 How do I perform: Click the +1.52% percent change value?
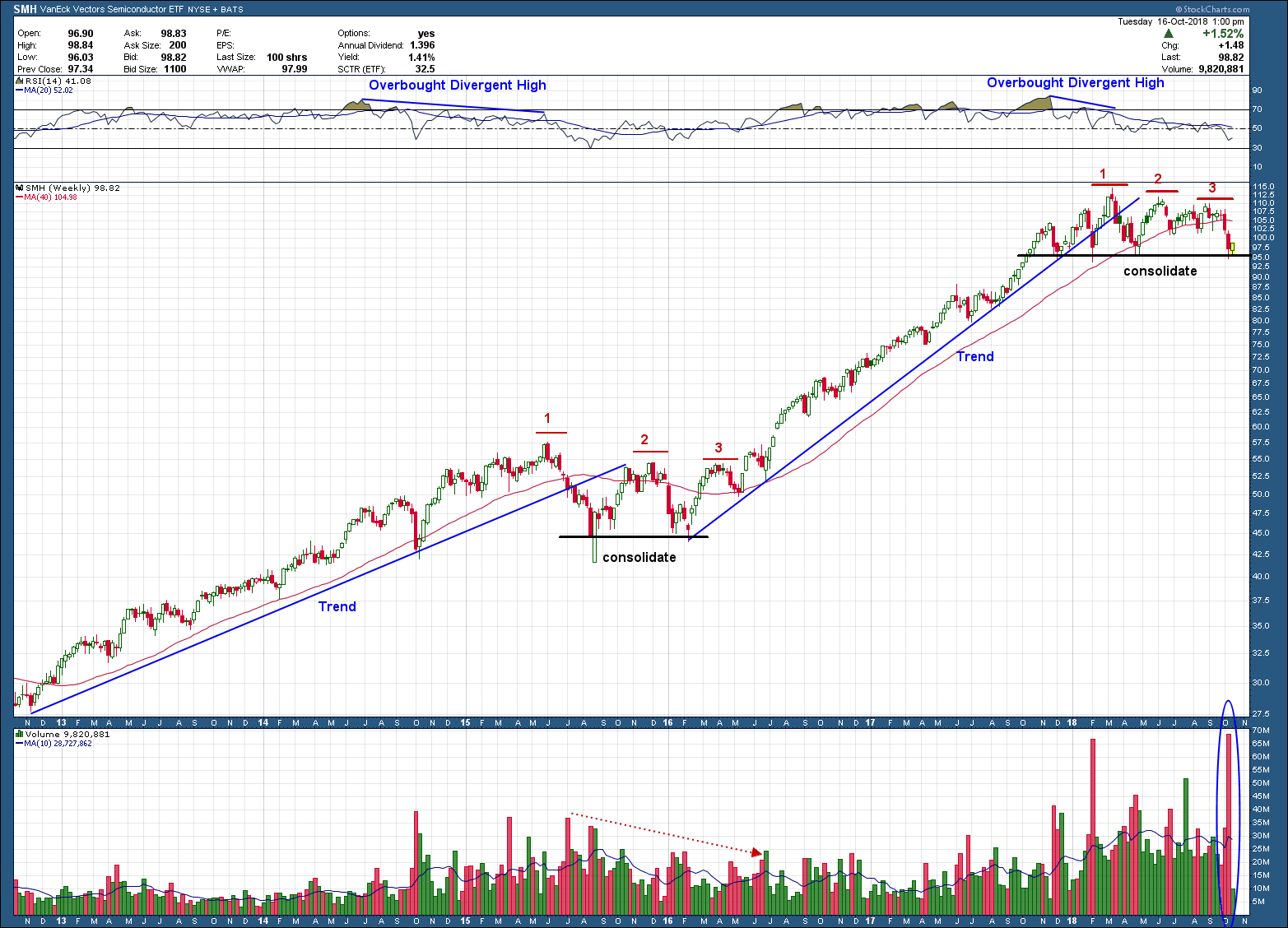pos(1223,34)
